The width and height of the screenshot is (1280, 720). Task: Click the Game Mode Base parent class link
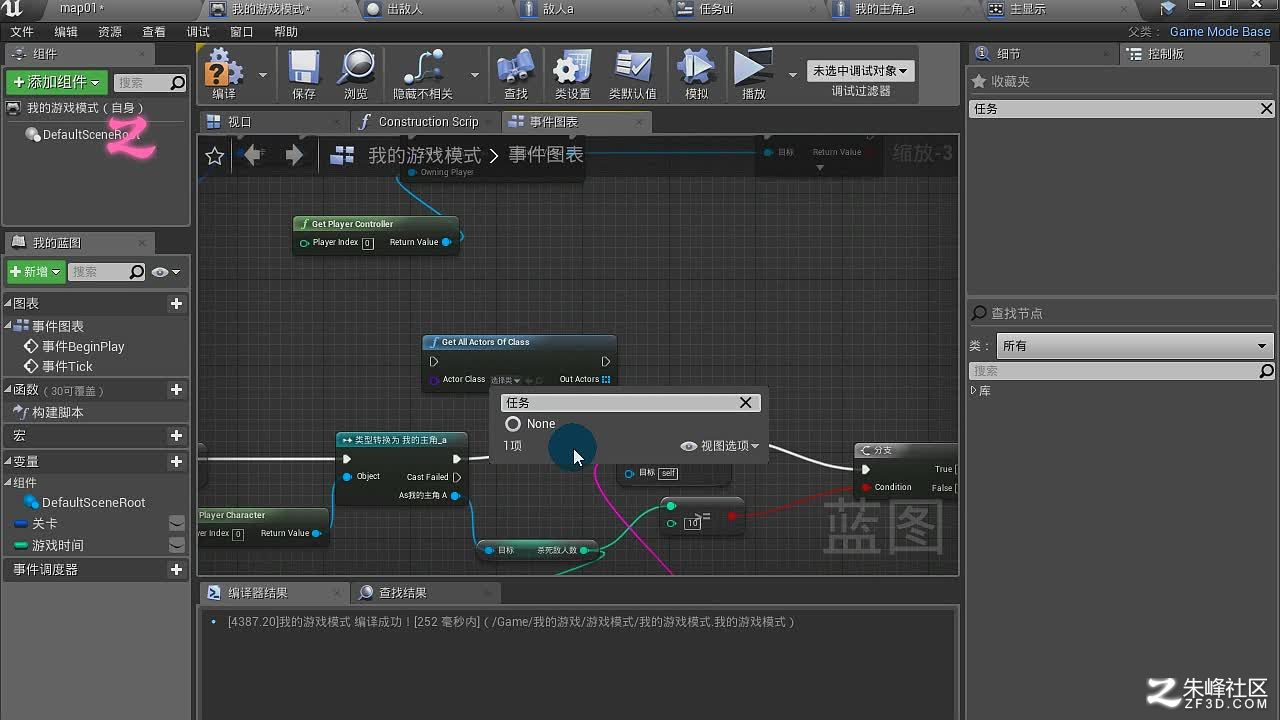point(1220,32)
